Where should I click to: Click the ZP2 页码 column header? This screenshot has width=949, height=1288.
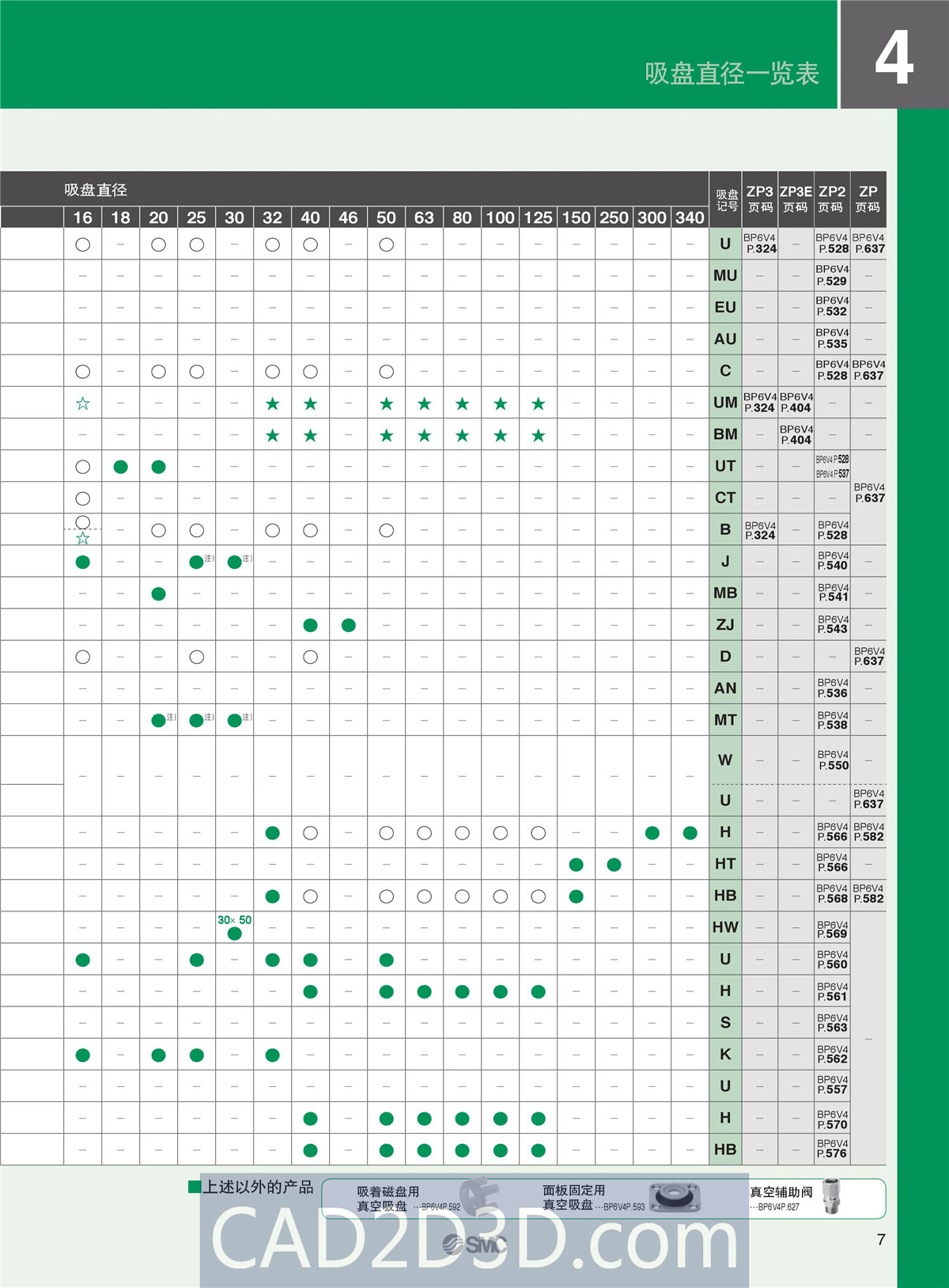832,199
